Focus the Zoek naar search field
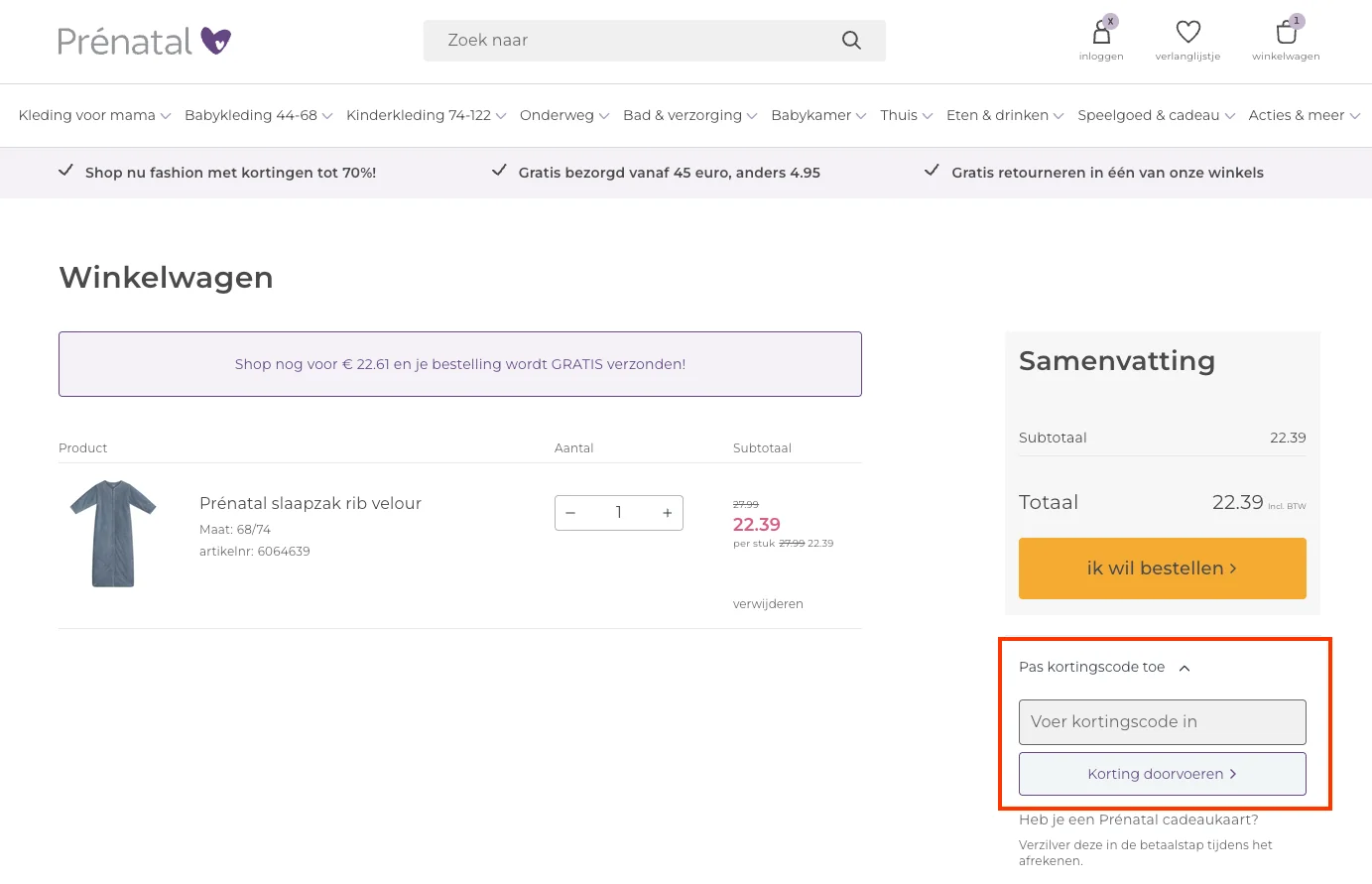This screenshot has height=884, width=1372. coord(635,41)
